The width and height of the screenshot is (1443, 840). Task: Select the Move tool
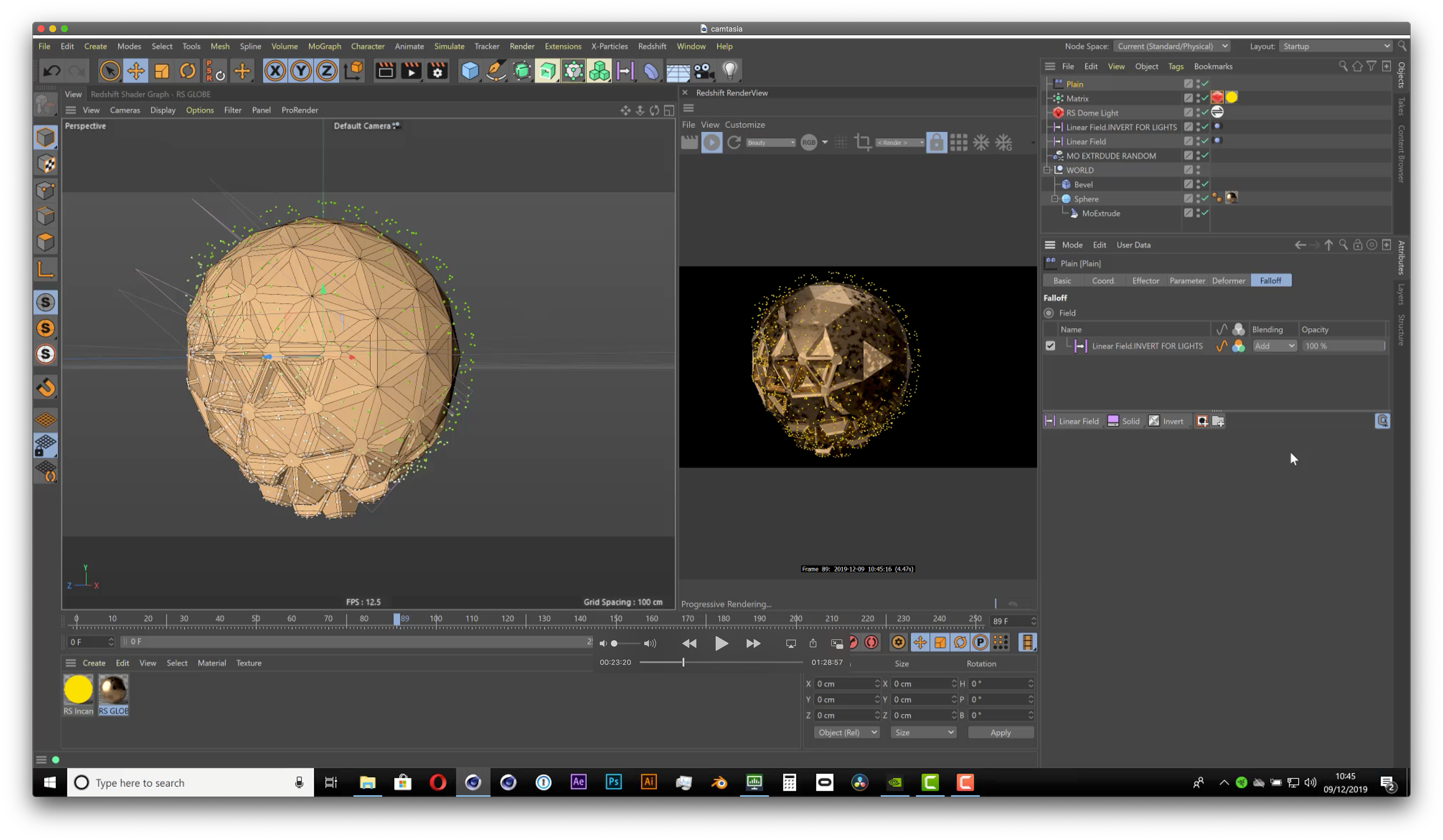point(136,71)
